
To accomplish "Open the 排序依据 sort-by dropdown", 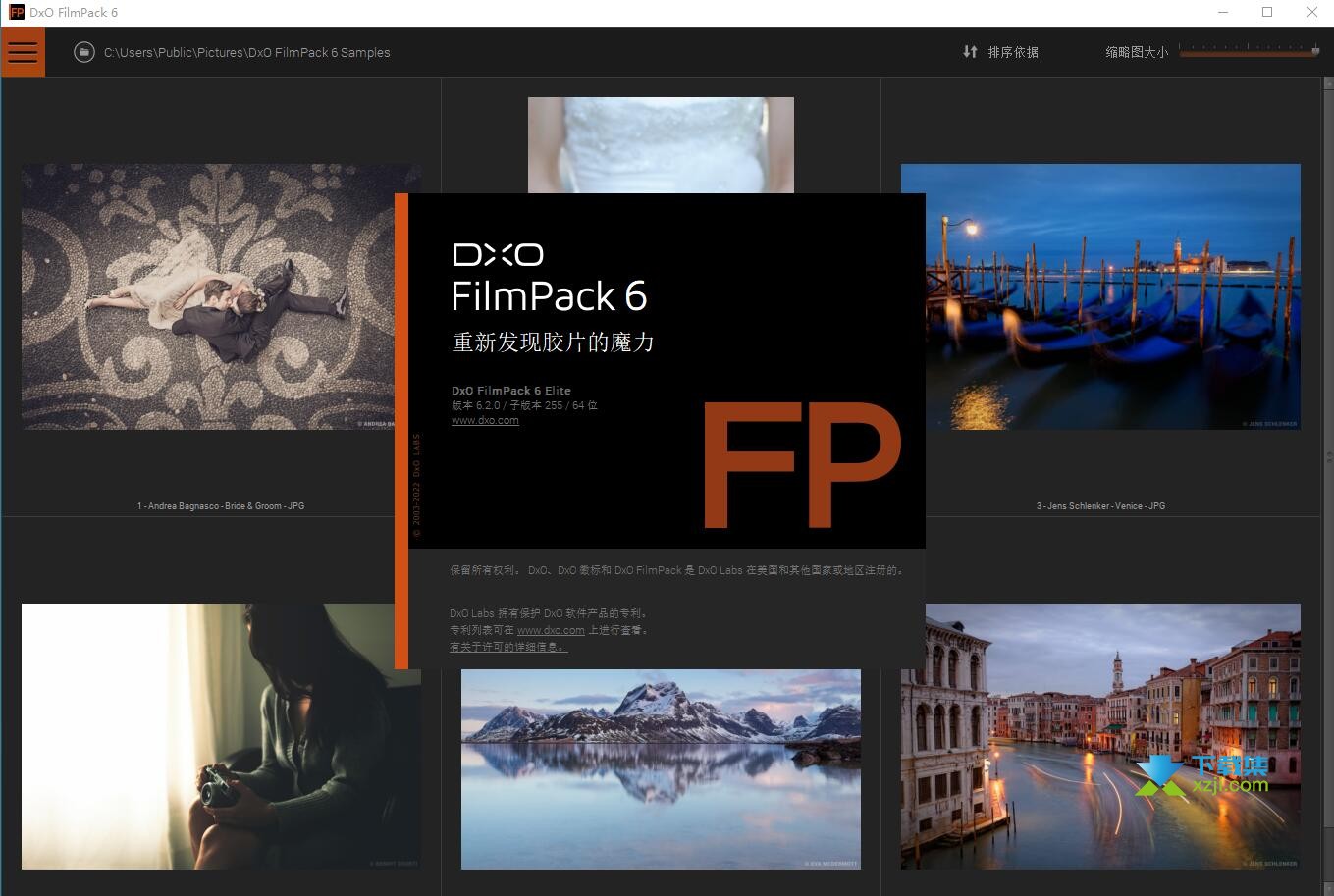I will pos(1000,52).
